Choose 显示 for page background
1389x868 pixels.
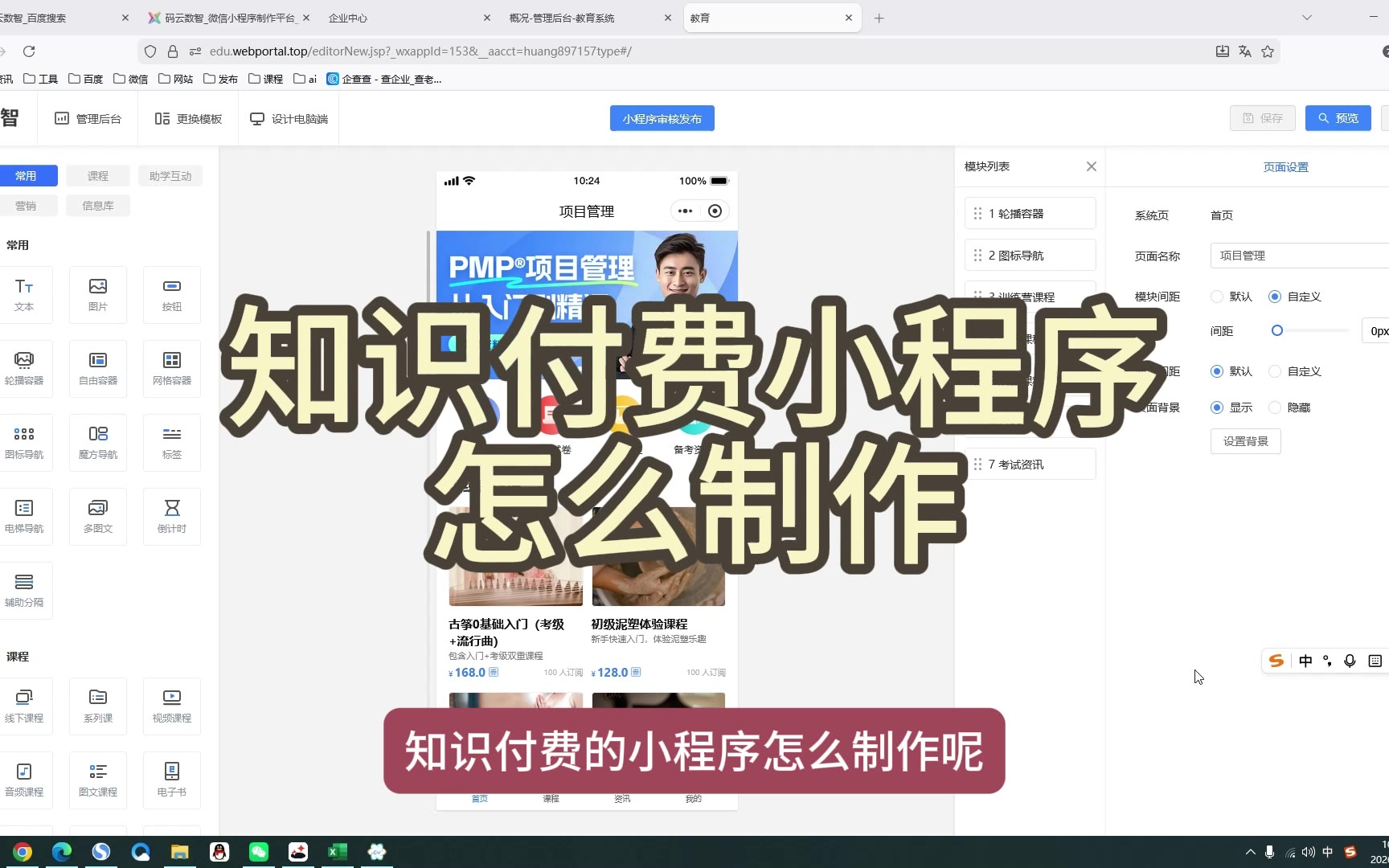pyautogui.click(x=1231, y=407)
